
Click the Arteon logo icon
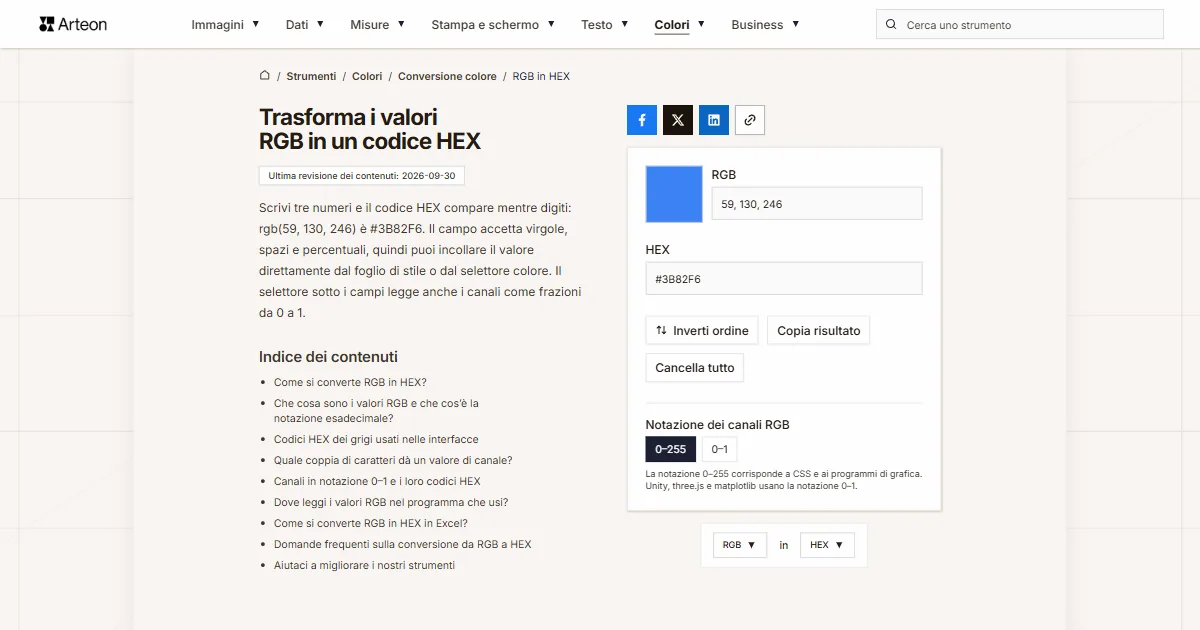click(x=47, y=24)
